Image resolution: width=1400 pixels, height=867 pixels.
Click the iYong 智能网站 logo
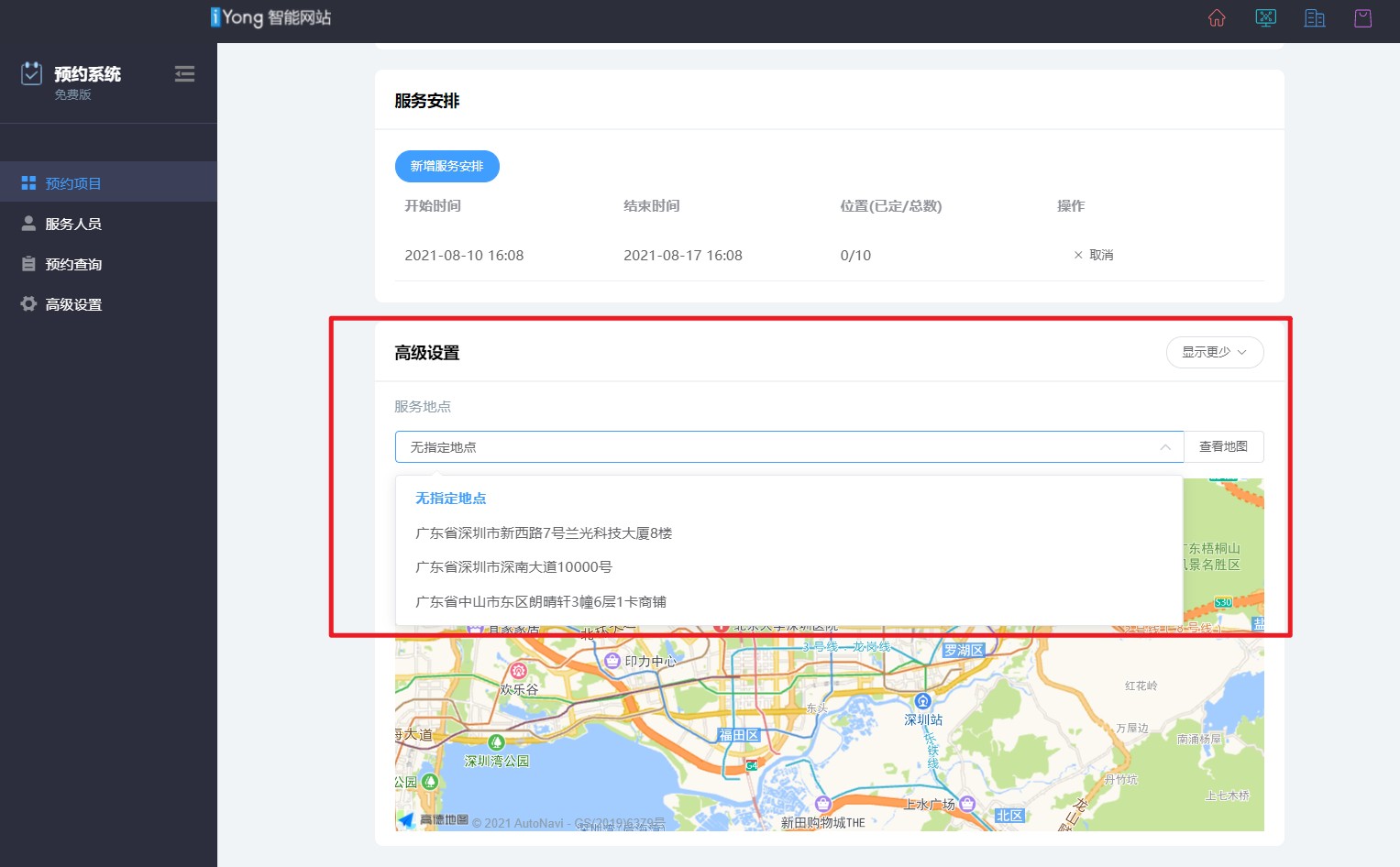[x=270, y=17]
